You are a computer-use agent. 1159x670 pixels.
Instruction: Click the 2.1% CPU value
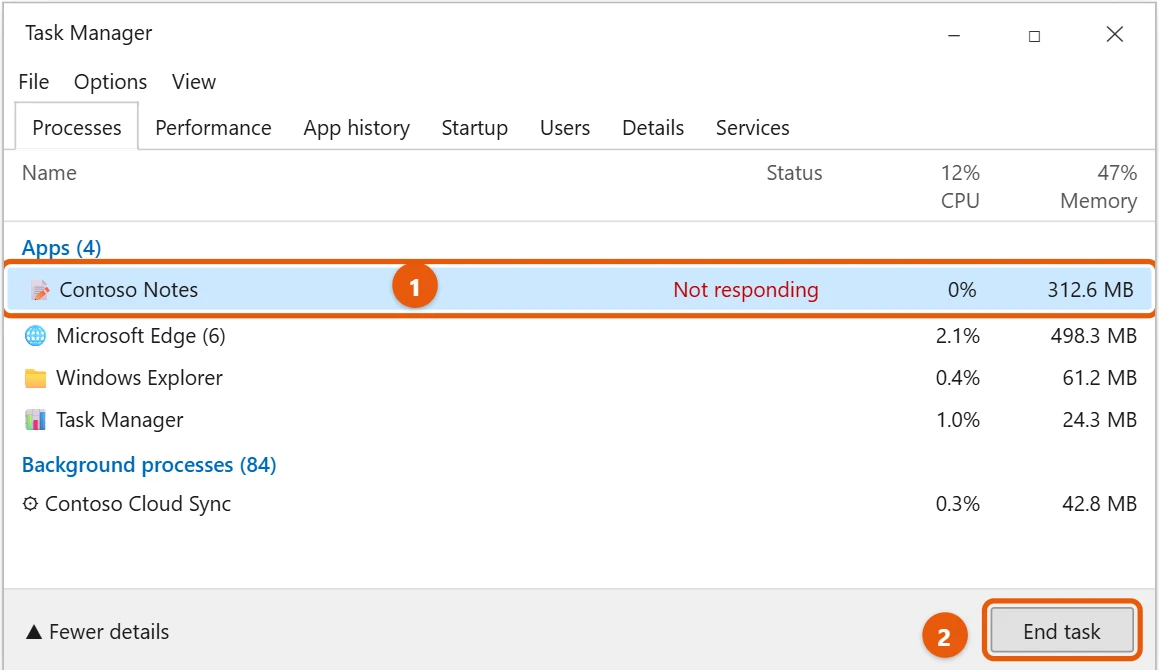click(957, 336)
